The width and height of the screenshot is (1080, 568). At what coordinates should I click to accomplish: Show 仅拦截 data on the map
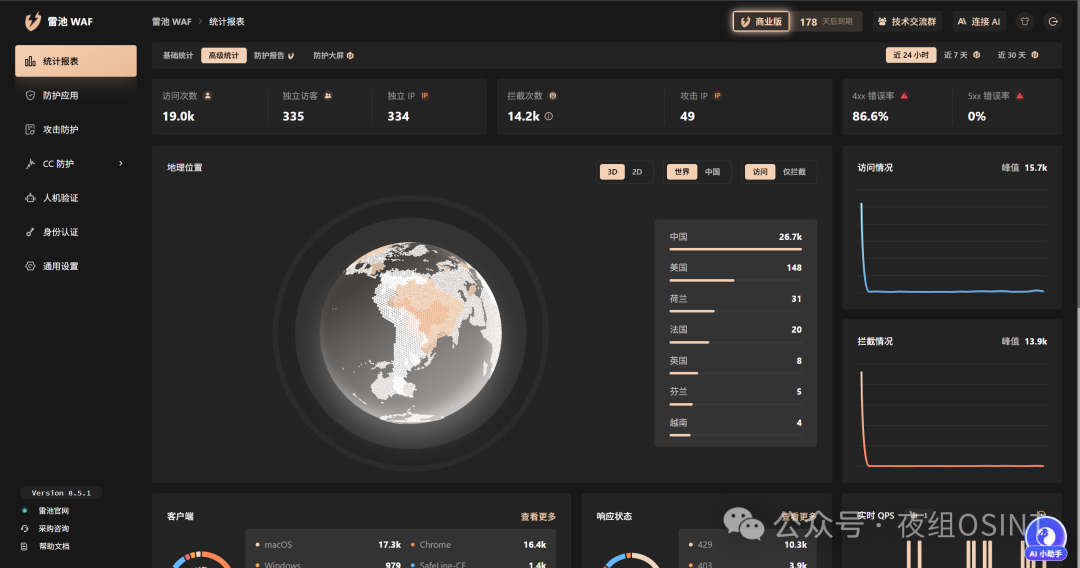(x=794, y=172)
